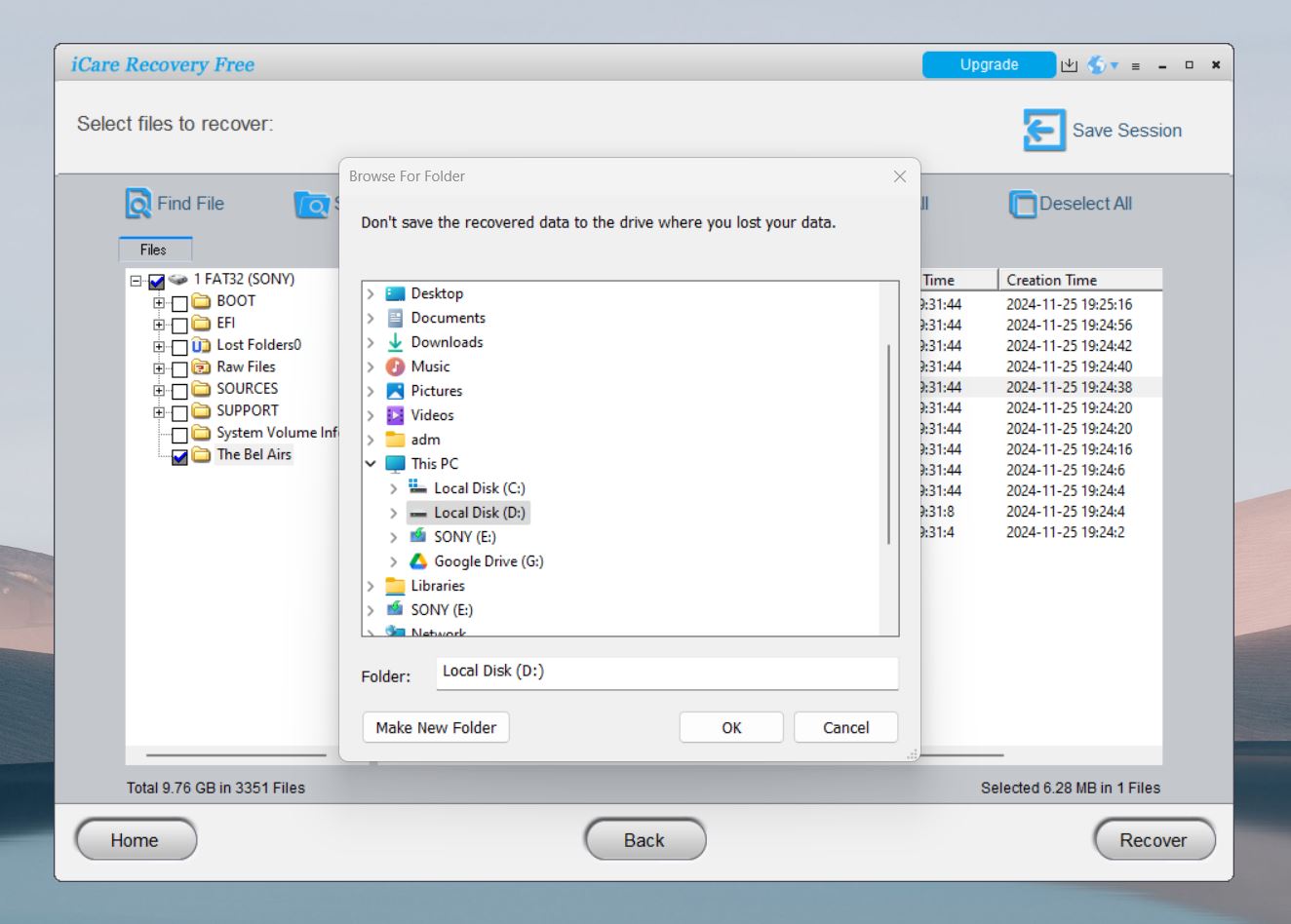Screen dimensions: 1291x924
Task: Expand the SOURCES folder in Files tree
Action: point(159,390)
